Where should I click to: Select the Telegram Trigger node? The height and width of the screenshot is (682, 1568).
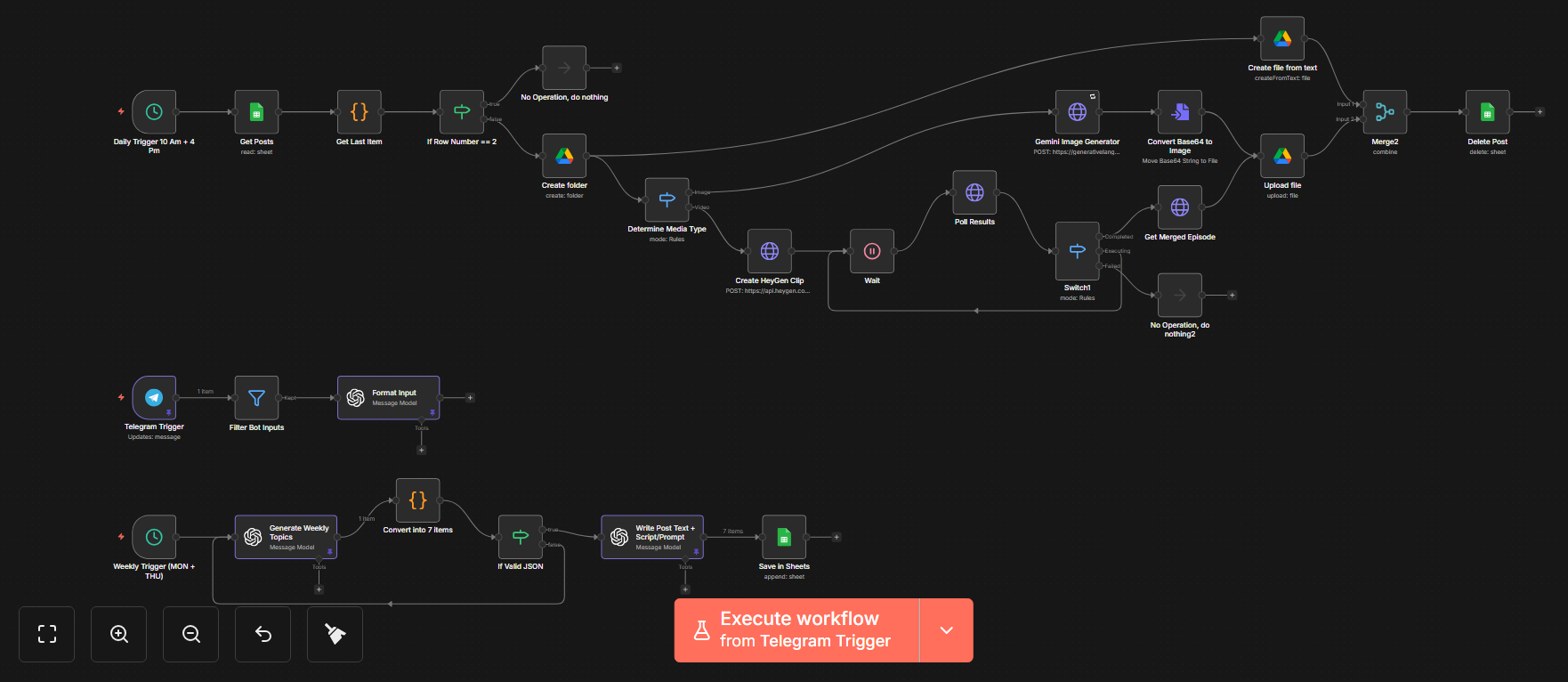(154, 397)
